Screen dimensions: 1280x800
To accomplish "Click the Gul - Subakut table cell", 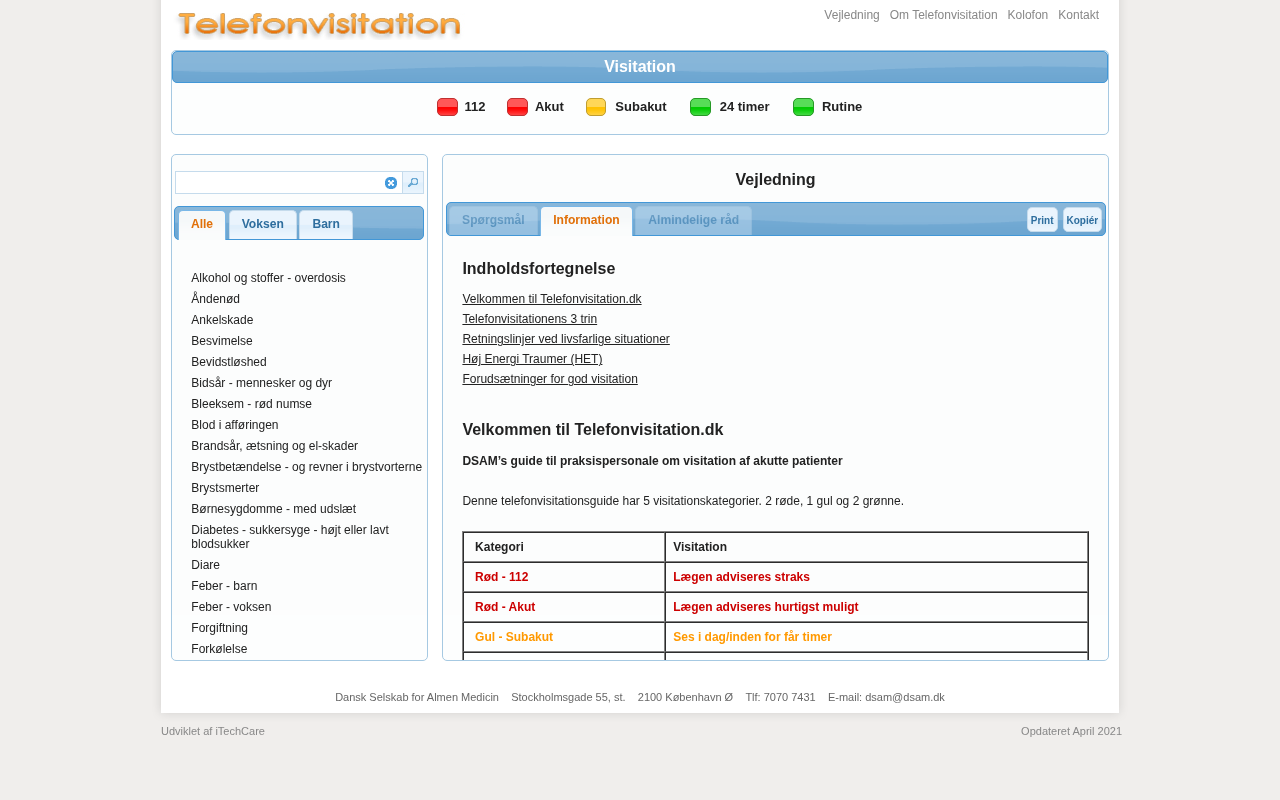I will point(564,637).
